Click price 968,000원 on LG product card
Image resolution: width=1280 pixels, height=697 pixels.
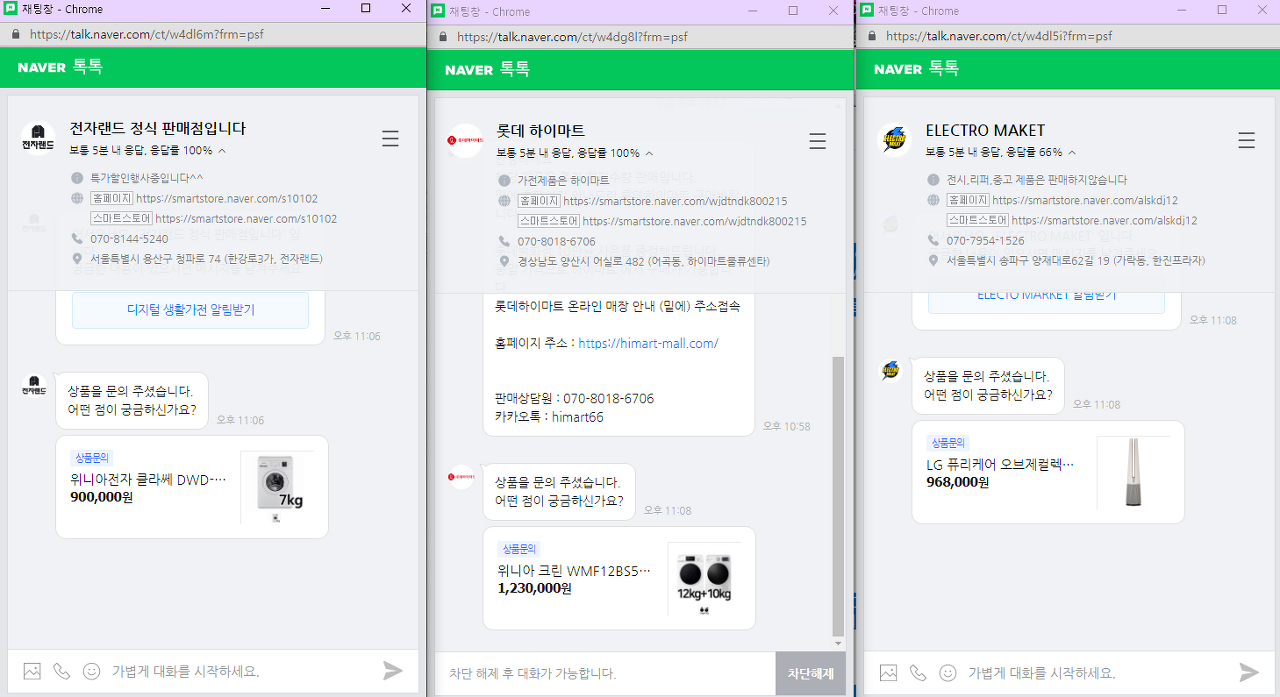pyautogui.click(x=958, y=482)
